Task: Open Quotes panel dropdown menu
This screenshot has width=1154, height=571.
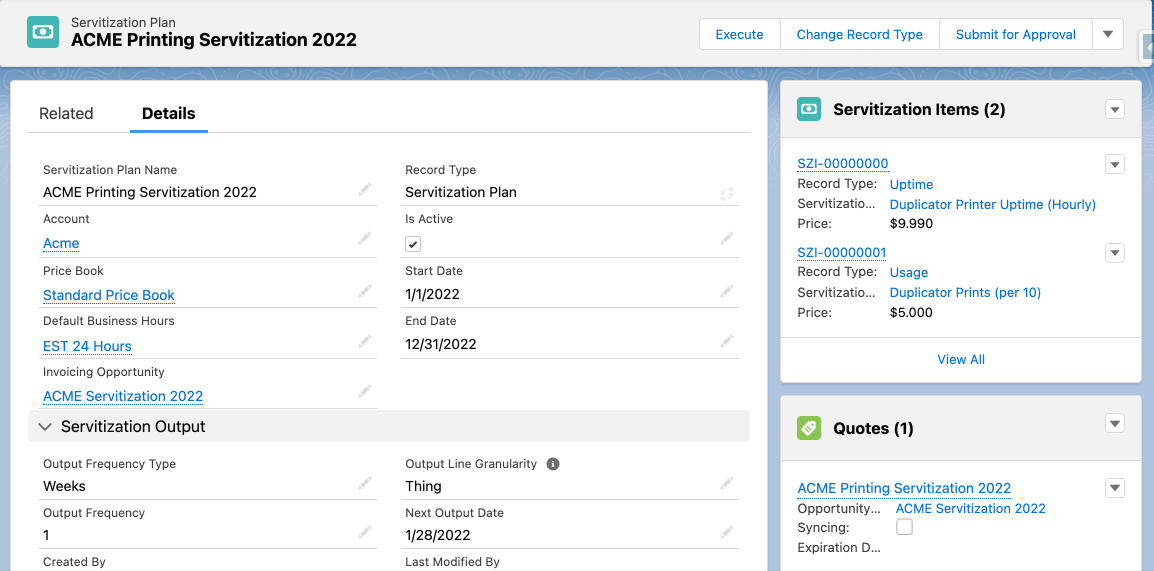Action: pos(1115,423)
